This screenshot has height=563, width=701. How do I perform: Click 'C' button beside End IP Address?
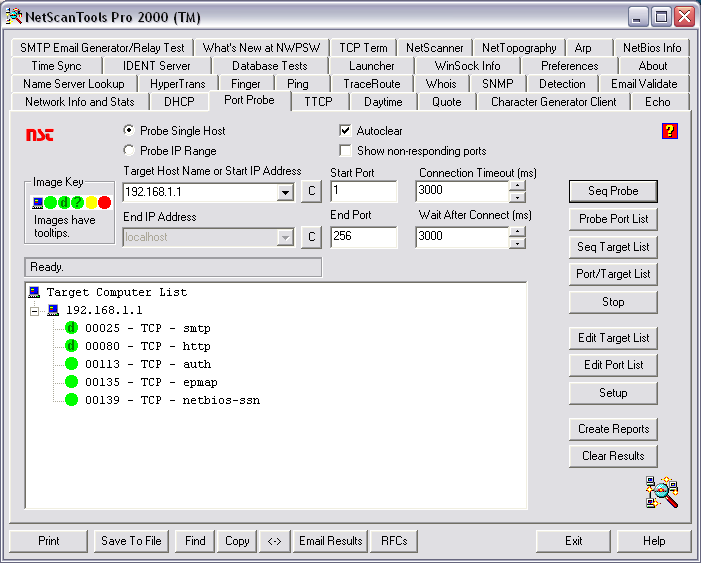click(312, 237)
